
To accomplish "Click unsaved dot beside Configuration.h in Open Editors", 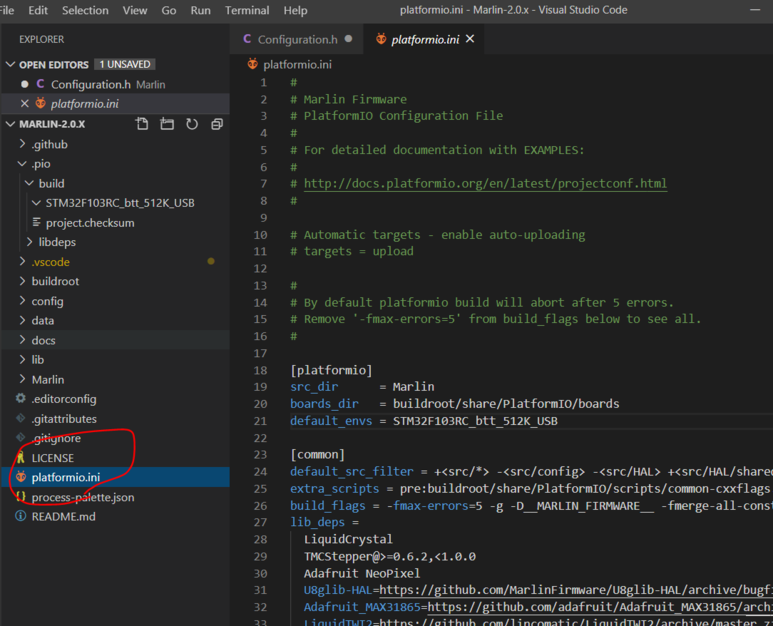I will (x=24, y=84).
